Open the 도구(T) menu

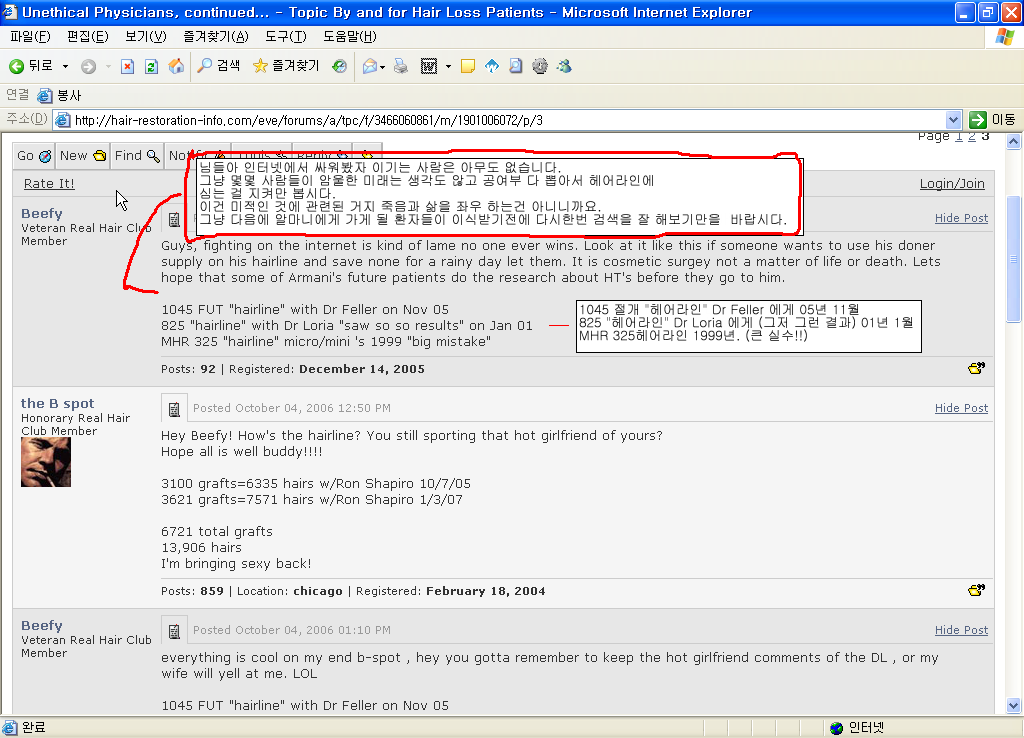pos(285,37)
